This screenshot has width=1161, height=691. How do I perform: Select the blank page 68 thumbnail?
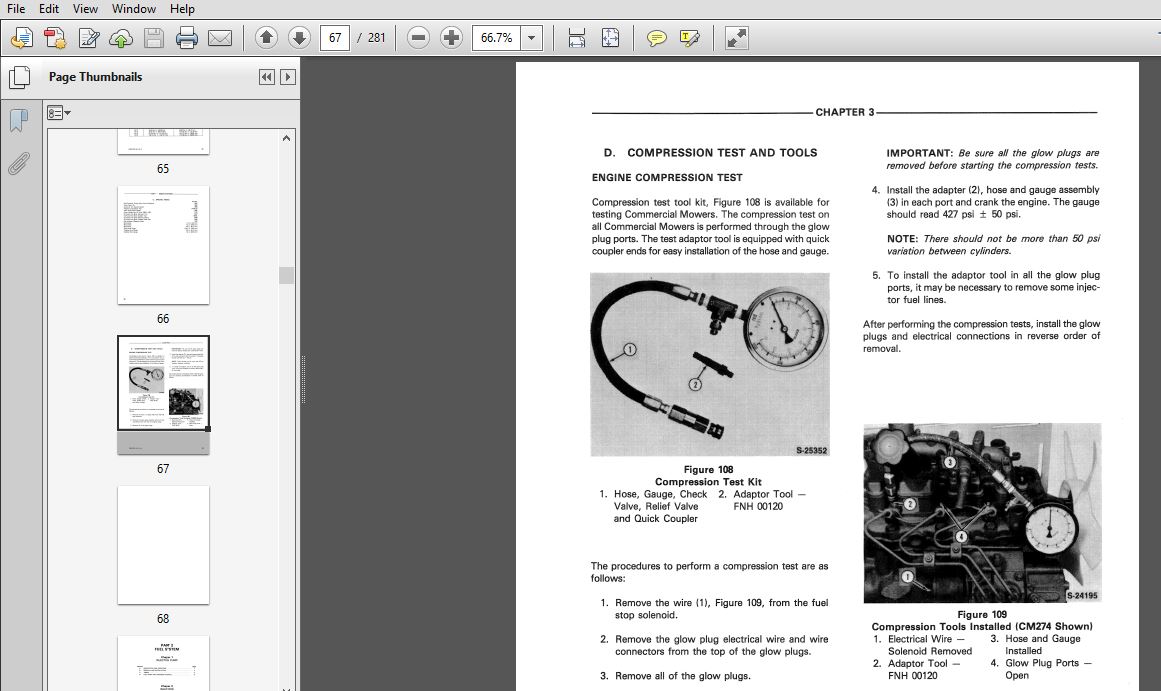click(x=163, y=545)
